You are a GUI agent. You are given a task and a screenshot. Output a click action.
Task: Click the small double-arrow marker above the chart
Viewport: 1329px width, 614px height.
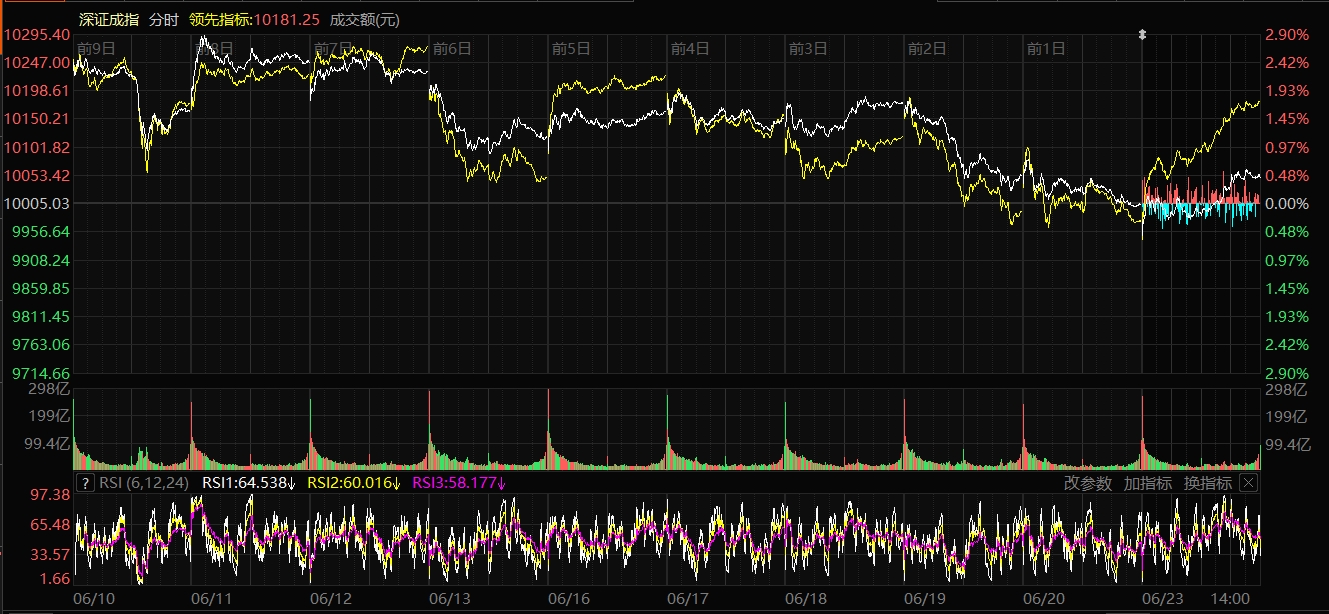click(x=1143, y=35)
